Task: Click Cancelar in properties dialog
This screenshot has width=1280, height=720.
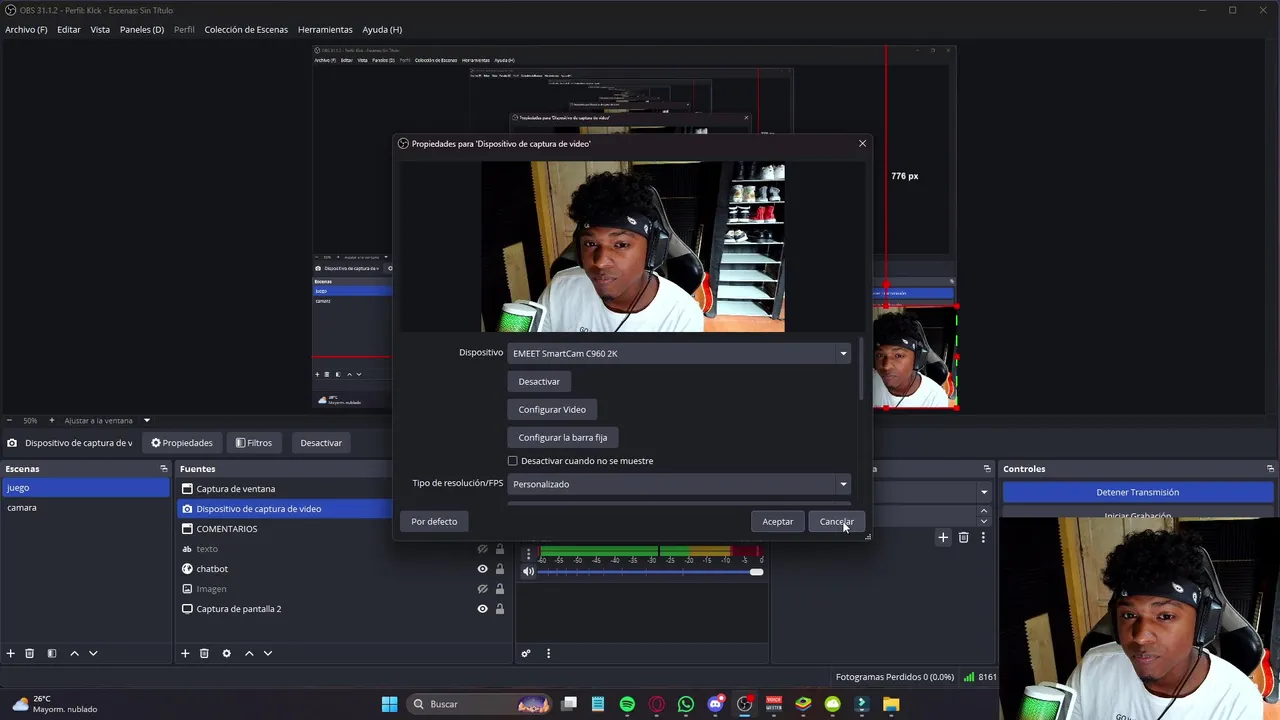Action: (836, 521)
